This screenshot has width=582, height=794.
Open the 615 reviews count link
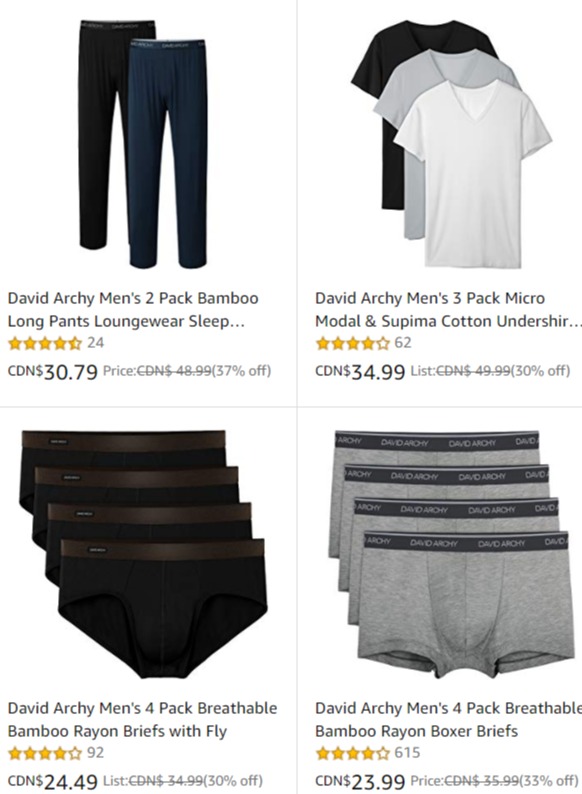click(x=407, y=752)
